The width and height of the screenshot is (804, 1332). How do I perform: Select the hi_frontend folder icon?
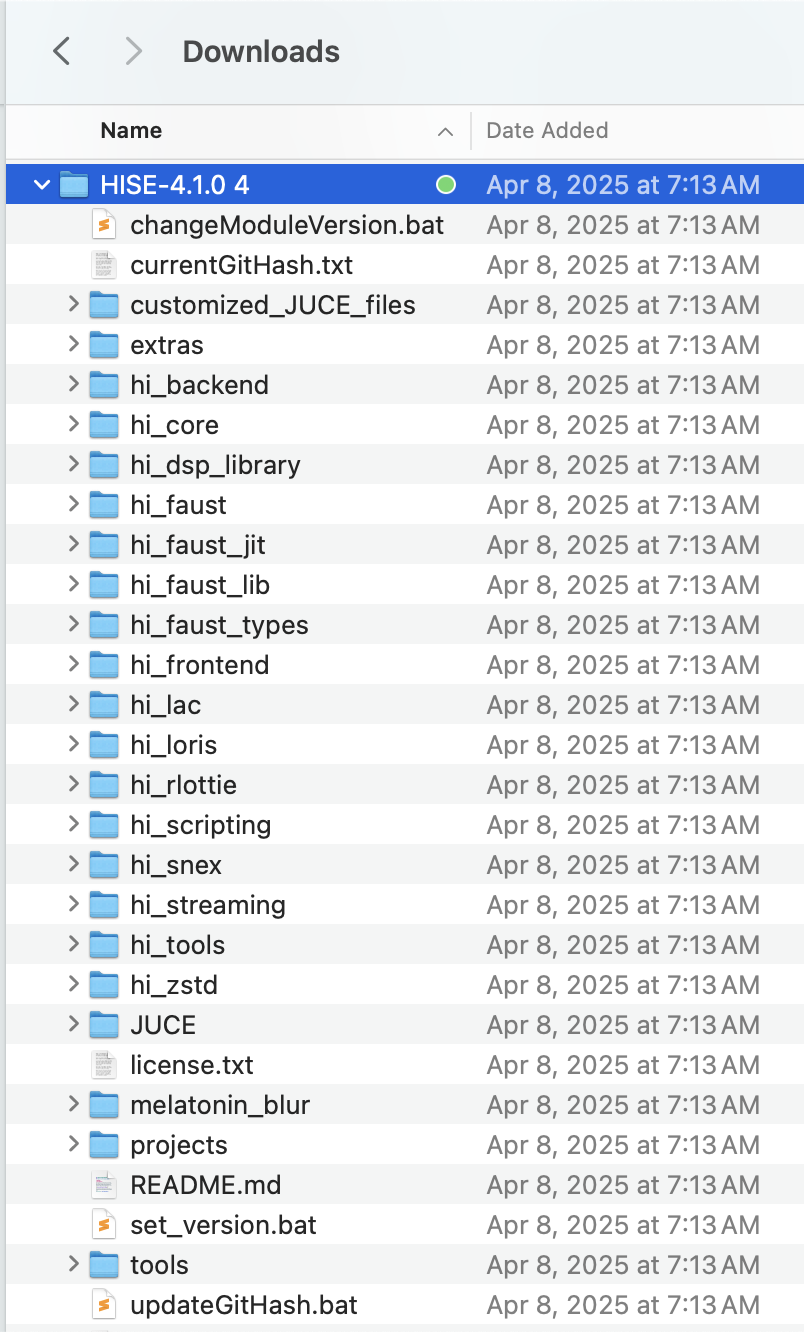tap(104, 665)
